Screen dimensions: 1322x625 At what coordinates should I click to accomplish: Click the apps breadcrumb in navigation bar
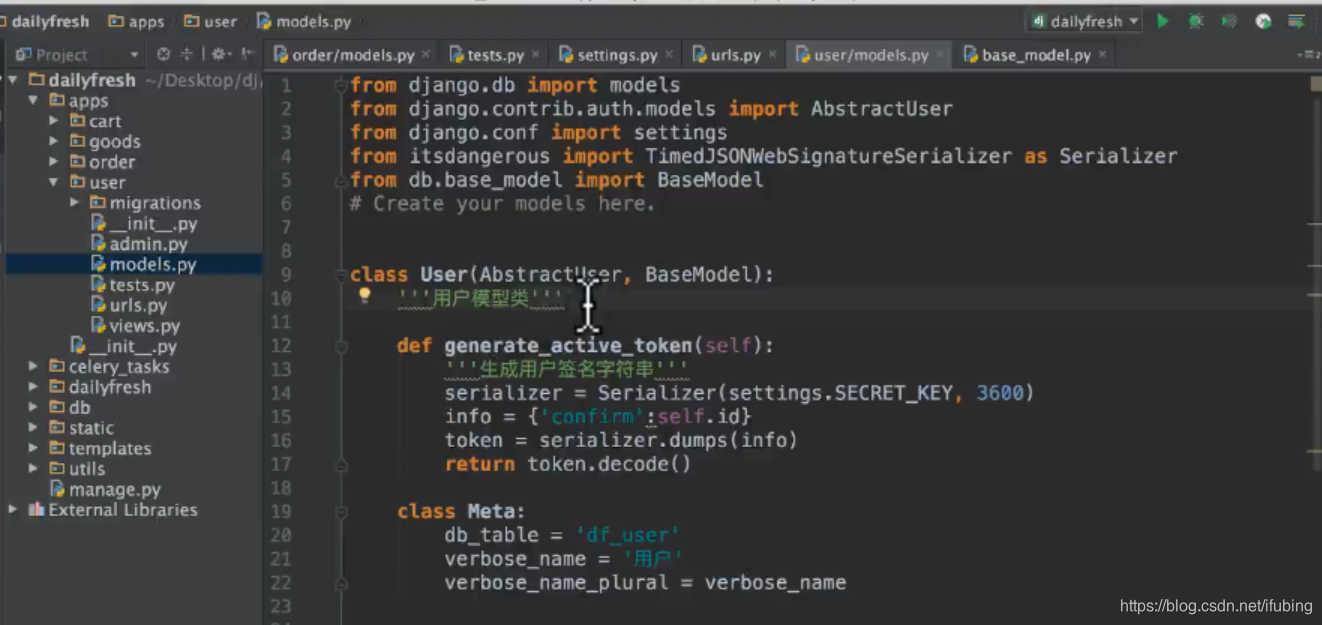[137, 21]
